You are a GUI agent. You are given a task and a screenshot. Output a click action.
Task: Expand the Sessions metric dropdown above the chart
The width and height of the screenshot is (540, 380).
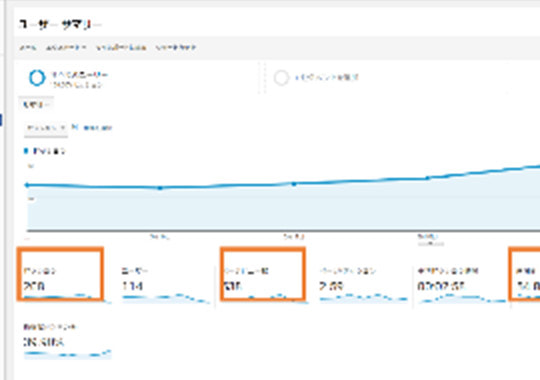click(46, 128)
